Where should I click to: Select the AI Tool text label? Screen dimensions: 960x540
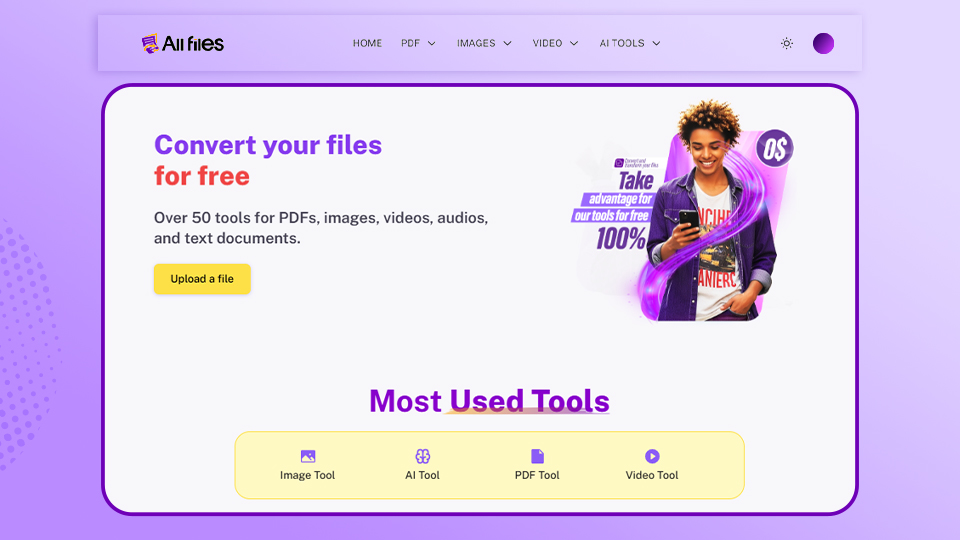pos(422,475)
